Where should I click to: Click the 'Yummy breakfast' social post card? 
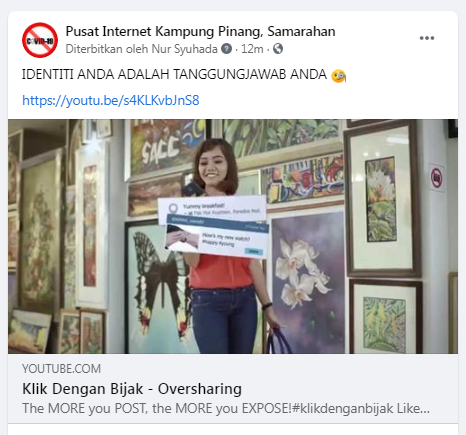coord(212,209)
